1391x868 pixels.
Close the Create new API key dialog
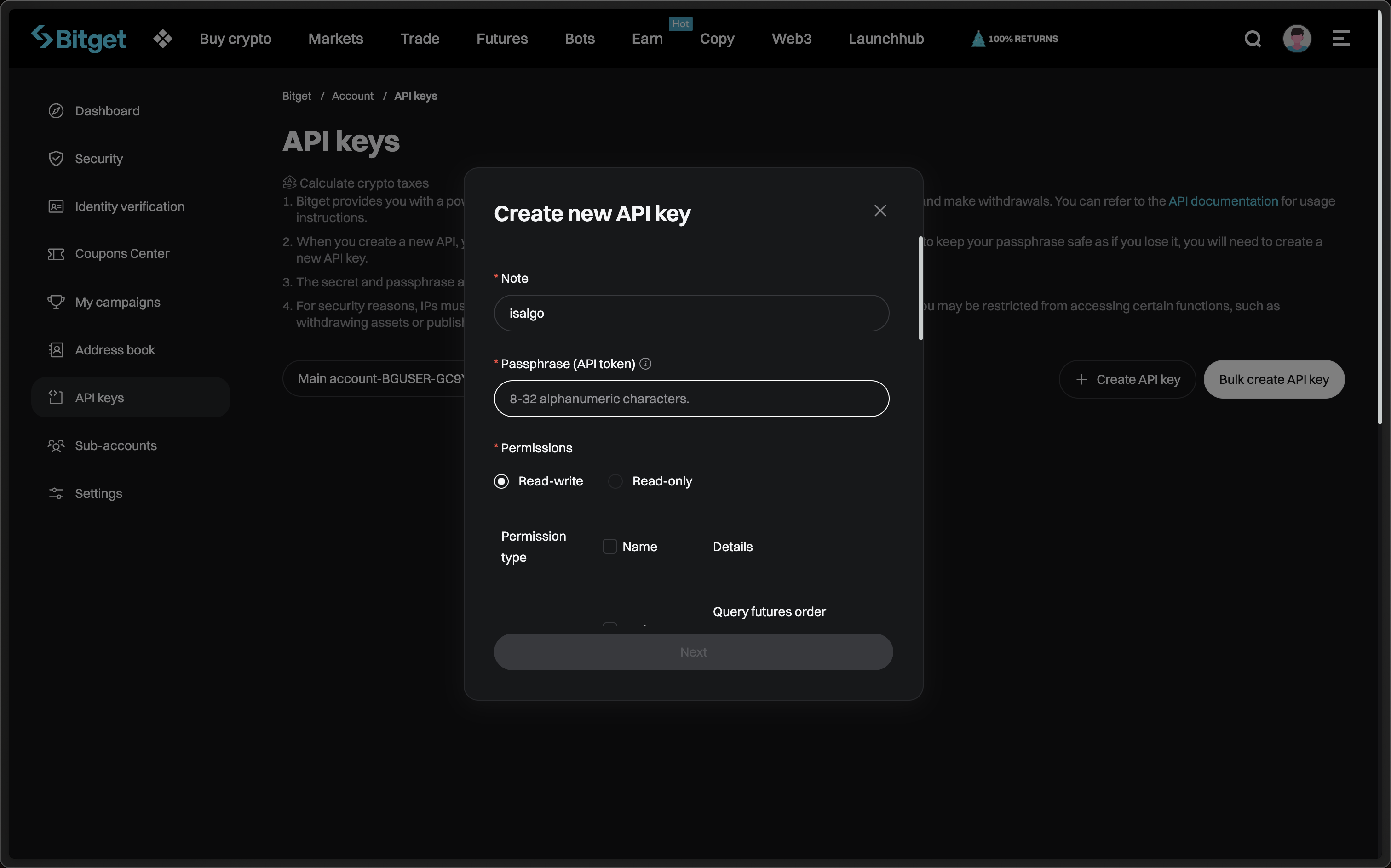point(880,211)
